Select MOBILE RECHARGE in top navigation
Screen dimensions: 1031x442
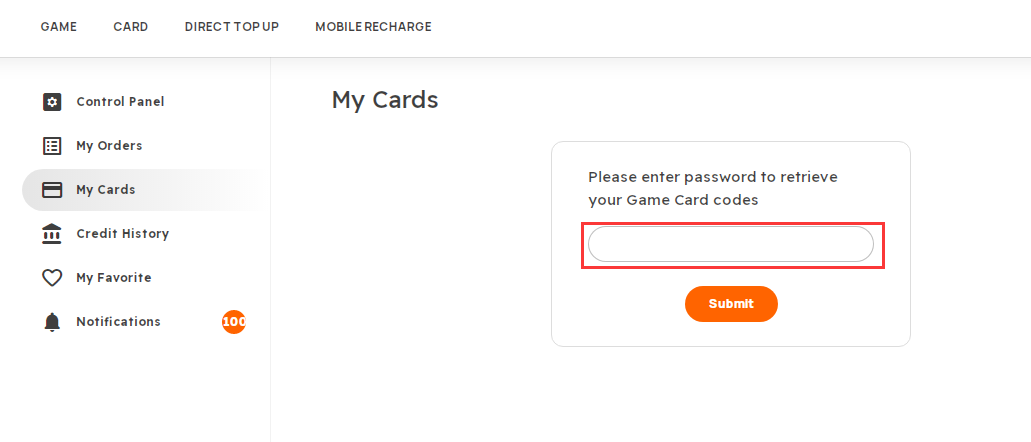click(x=373, y=27)
